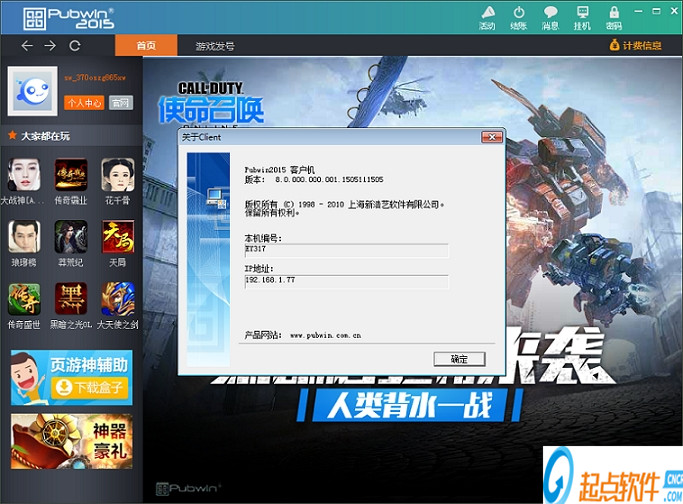The width and height of the screenshot is (683, 504).
Task: Launch the 传奇霸业 game icon
Action: 71,175
